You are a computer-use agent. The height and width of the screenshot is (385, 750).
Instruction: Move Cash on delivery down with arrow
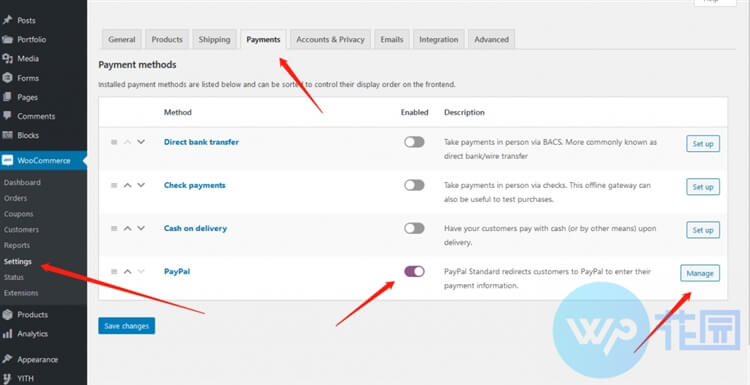click(x=141, y=228)
